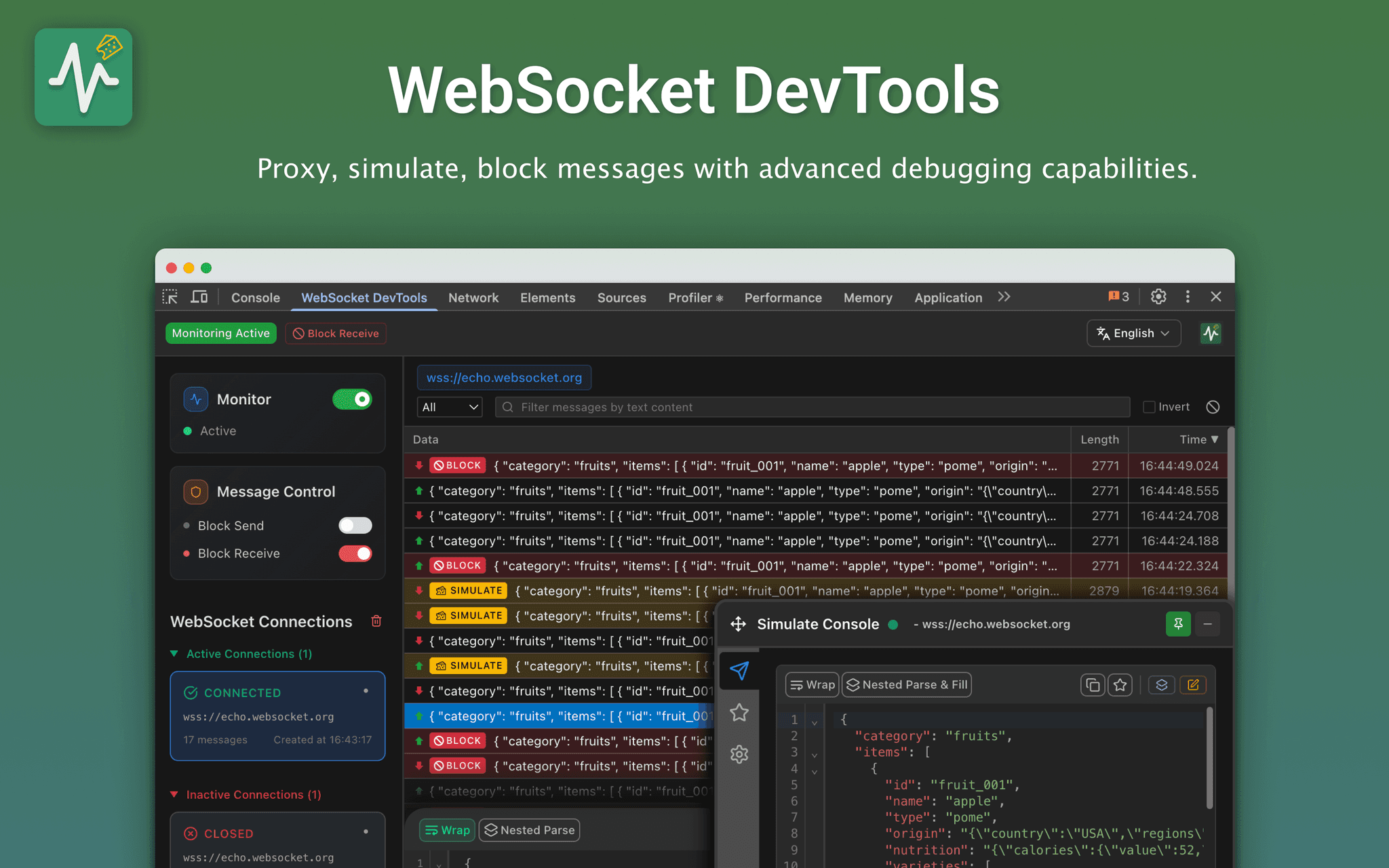Click the Simulate Console send arrow icon
Viewport: 1389px width, 868px height.
[739, 672]
